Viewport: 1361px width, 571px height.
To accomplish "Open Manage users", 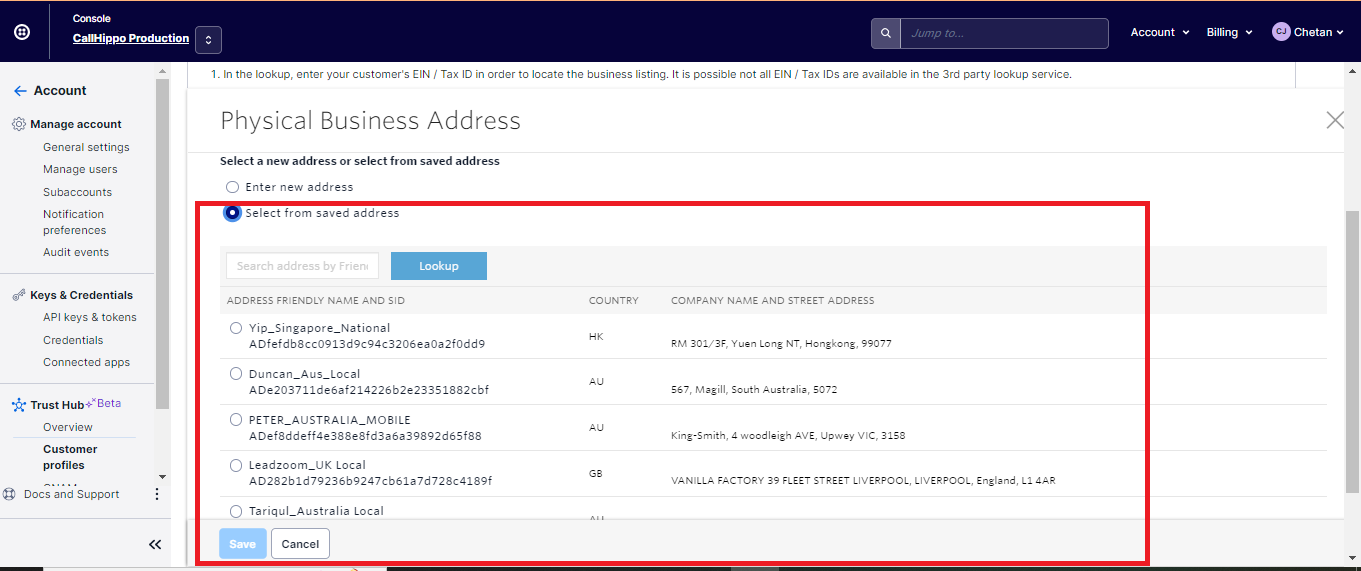I will tap(80, 170).
